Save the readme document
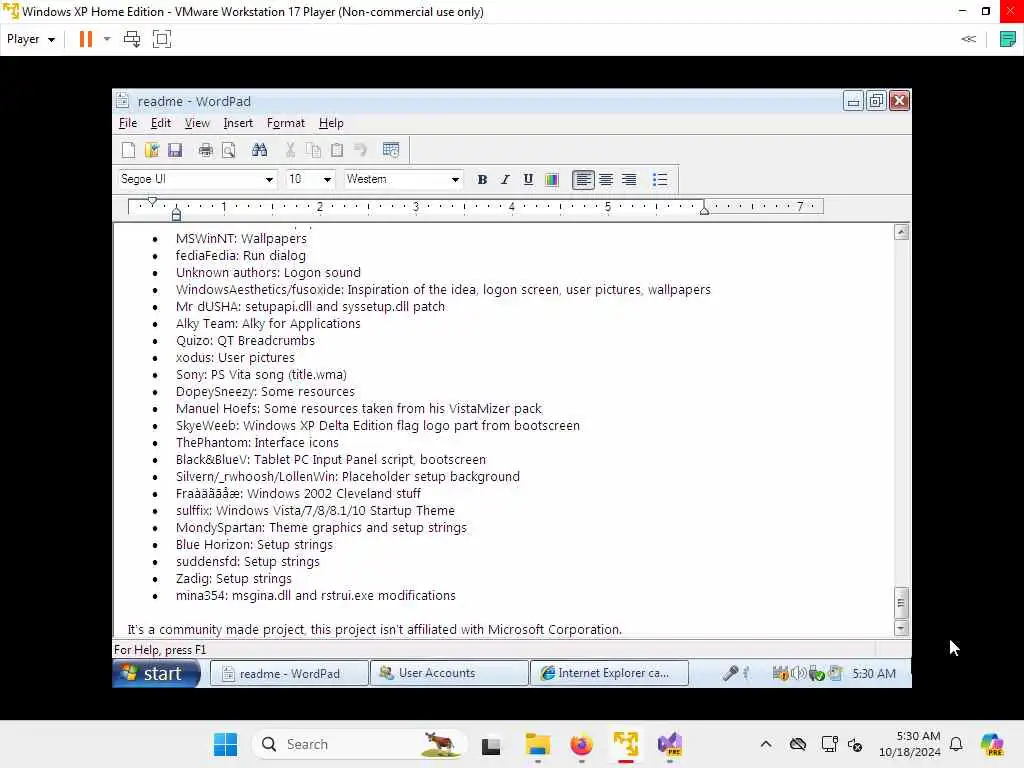Image resolution: width=1024 pixels, height=768 pixels. [x=174, y=150]
